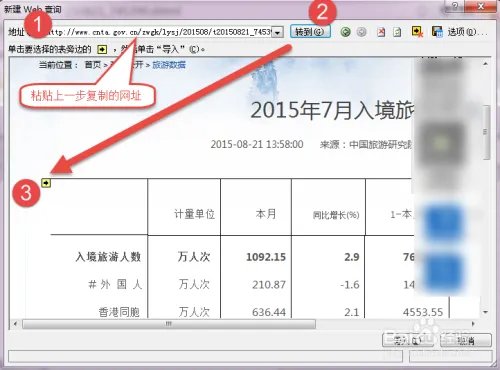Click the value 1092.15
The width and height of the screenshot is (500, 370).
(266, 257)
